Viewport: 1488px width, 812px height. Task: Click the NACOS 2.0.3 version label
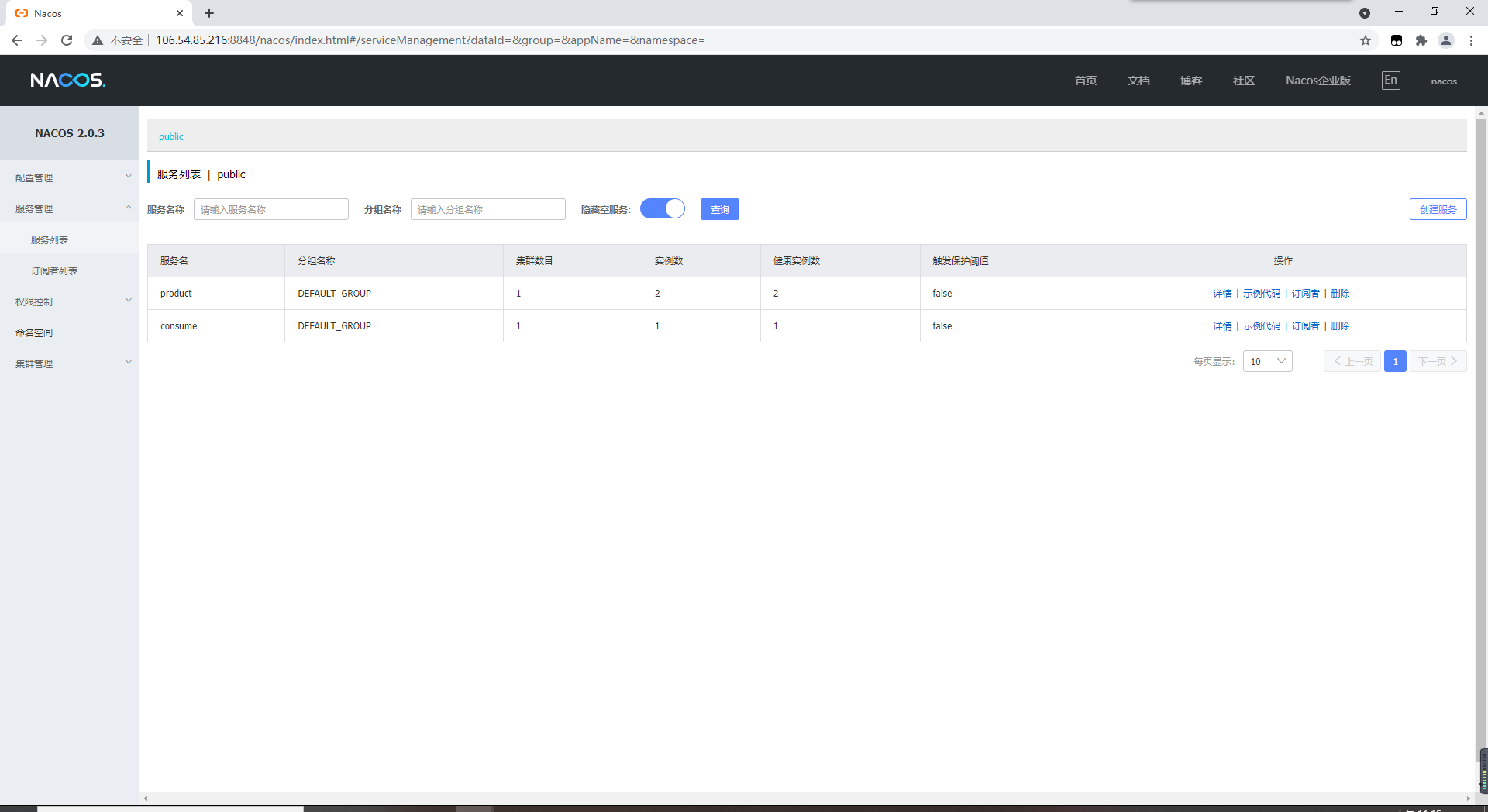[70, 133]
